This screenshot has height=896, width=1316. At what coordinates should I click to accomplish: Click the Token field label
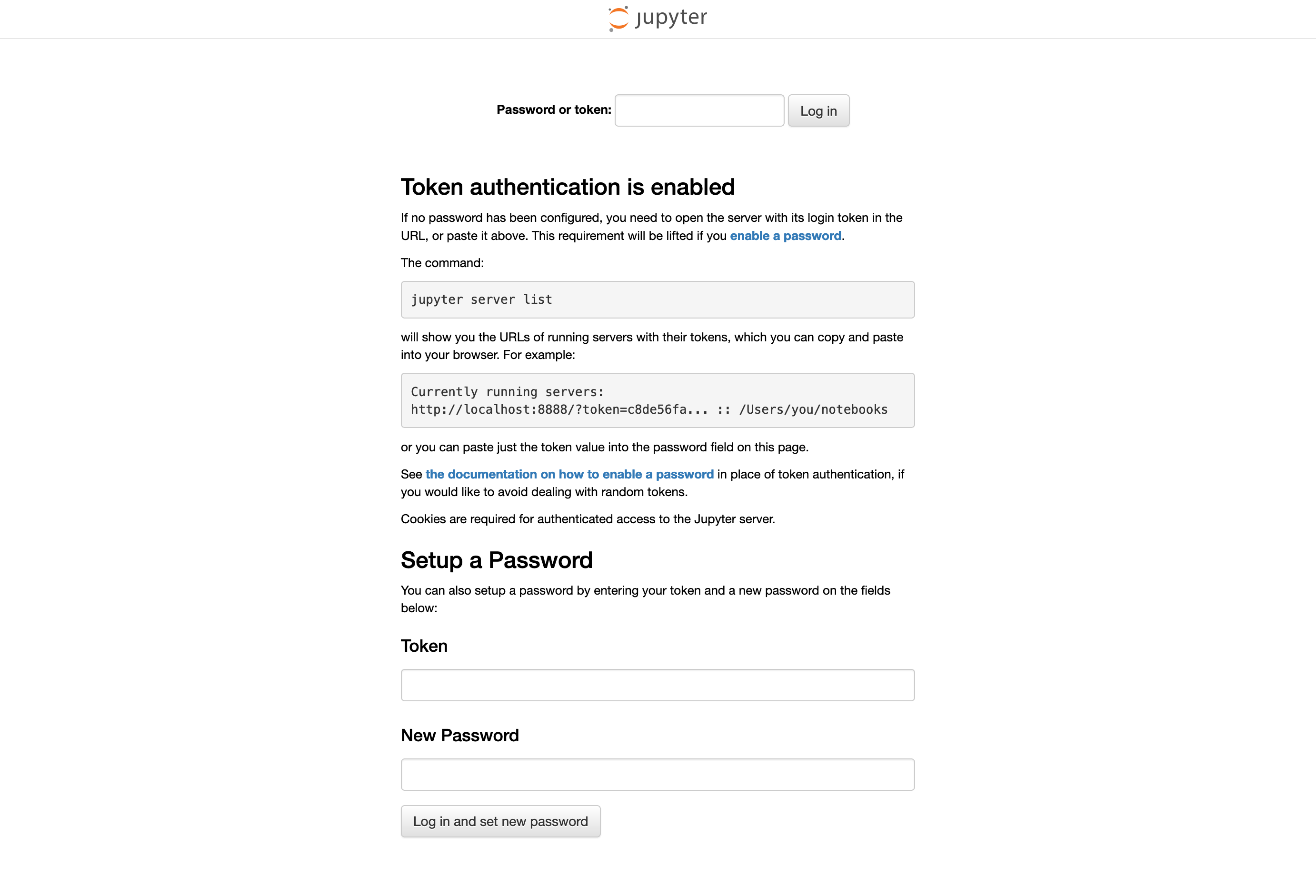[424, 646]
